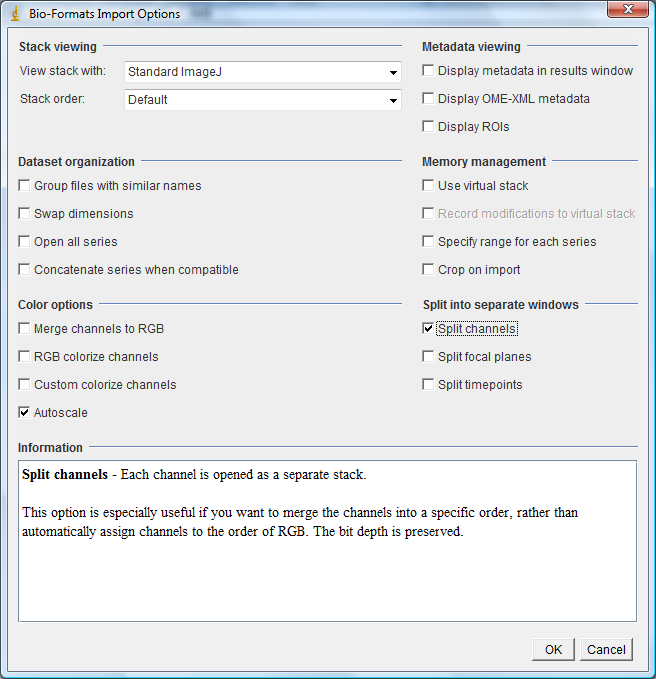Check Specify range for each series
The height and width of the screenshot is (679, 656).
coord(429,242)
